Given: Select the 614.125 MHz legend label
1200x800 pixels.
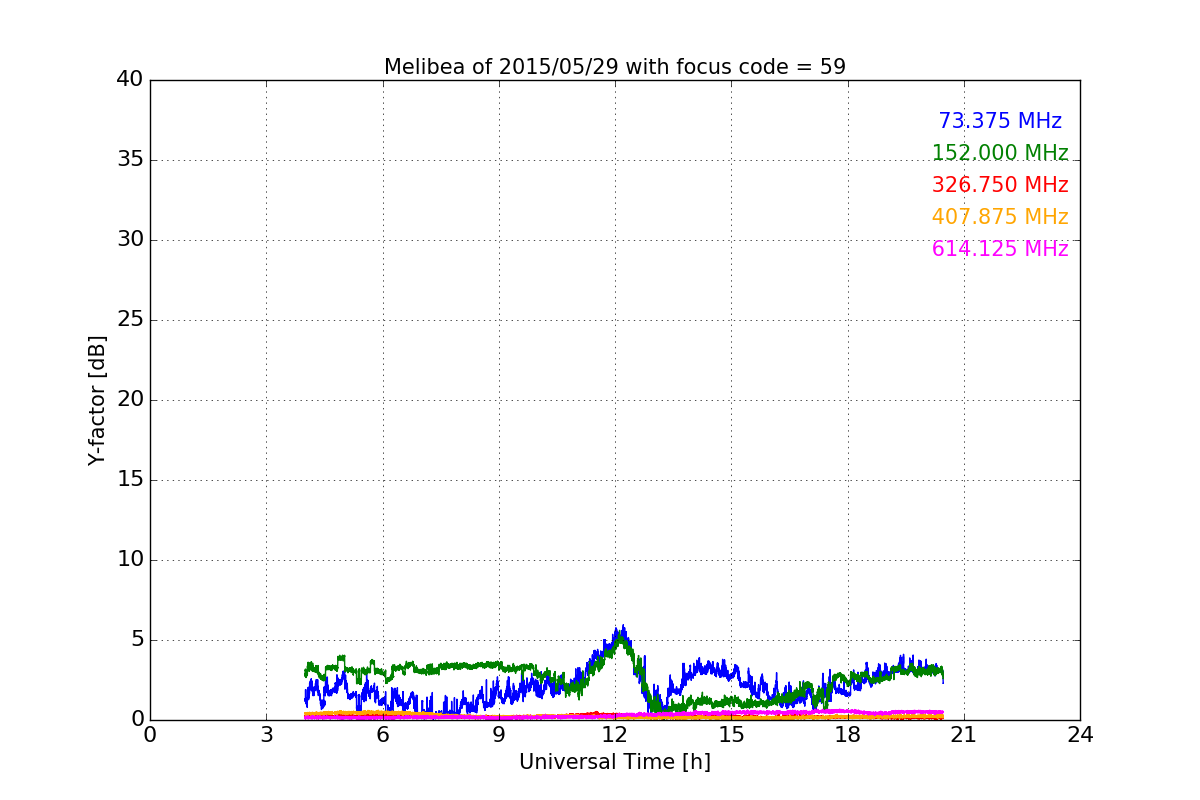Looking at the screenshot, I should tap(1000, 249).
